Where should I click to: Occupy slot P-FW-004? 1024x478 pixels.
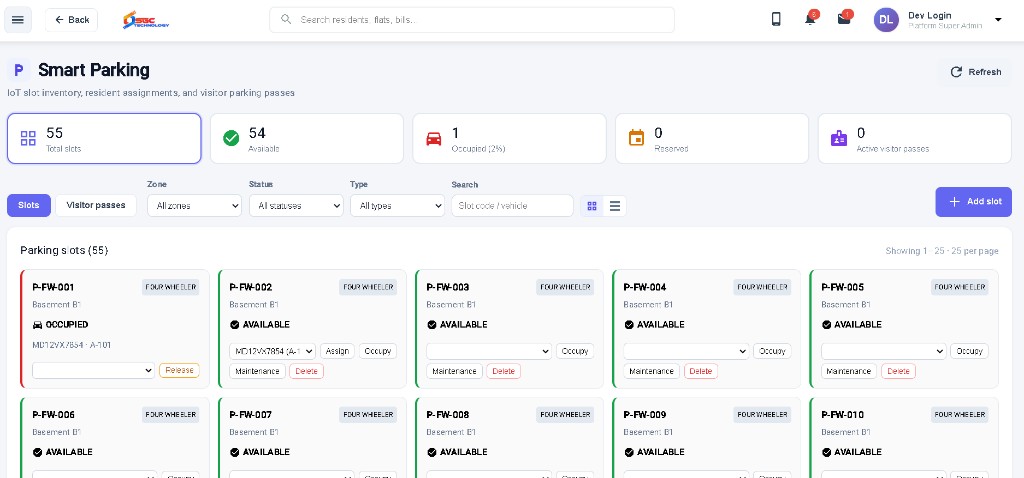click(x=772, y=351)
